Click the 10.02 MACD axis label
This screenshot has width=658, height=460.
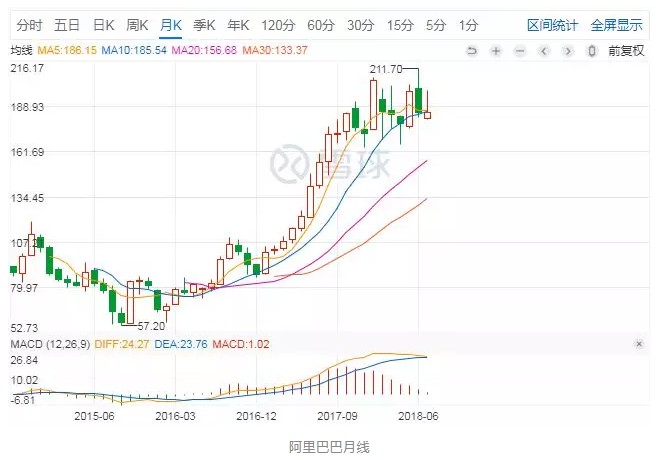[x=24, y=380]
